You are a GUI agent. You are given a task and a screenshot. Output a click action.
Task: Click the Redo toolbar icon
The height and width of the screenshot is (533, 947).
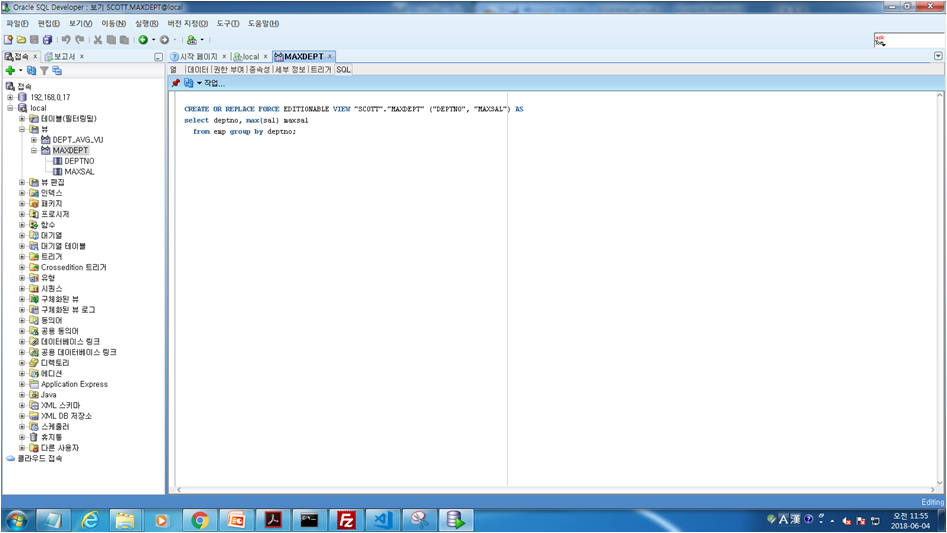click(79, 40)
